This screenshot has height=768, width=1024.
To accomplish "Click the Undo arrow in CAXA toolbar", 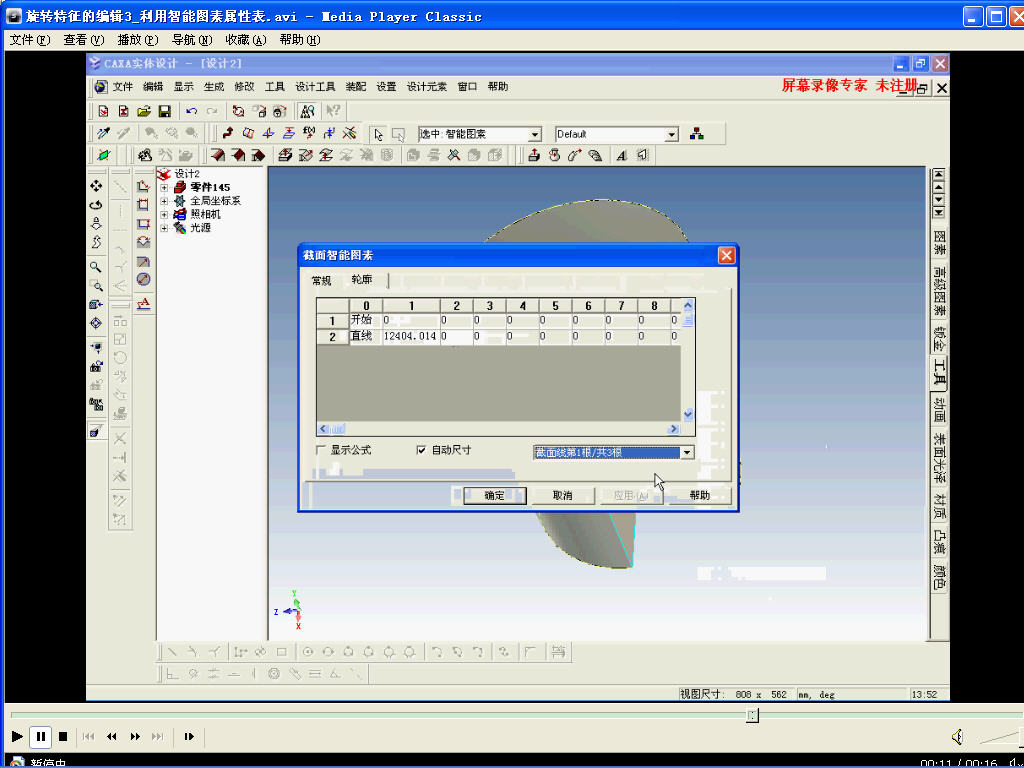I will [191, 110].
